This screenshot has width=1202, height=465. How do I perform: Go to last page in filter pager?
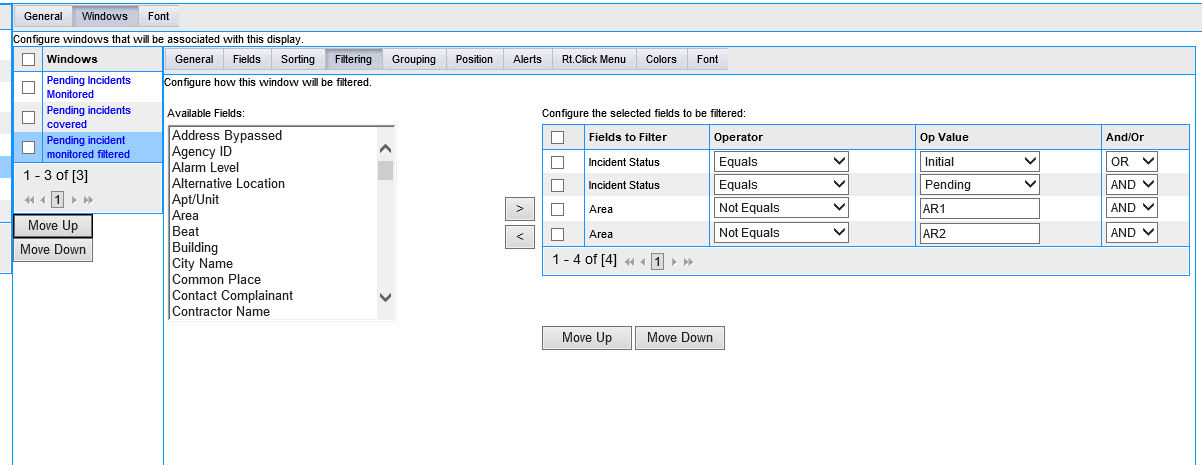pyautogui.click(x=688, y=261)
